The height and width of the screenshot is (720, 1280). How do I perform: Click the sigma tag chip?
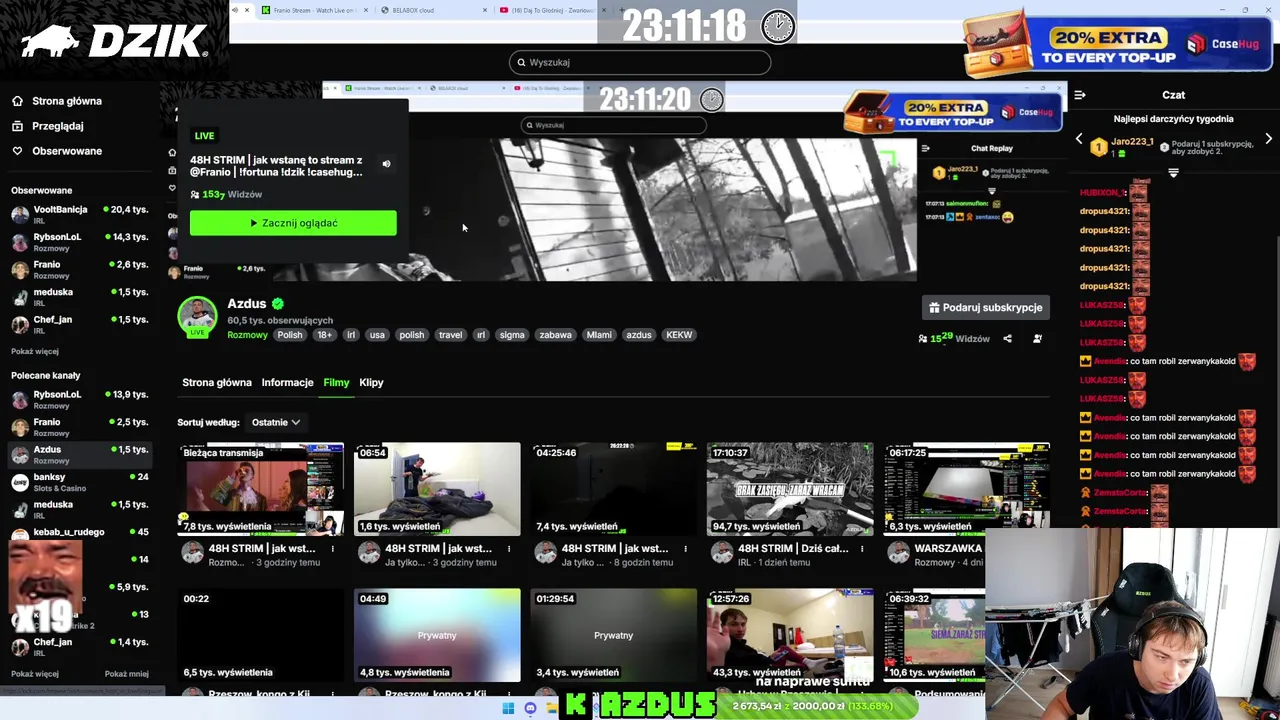pos(512,335)
